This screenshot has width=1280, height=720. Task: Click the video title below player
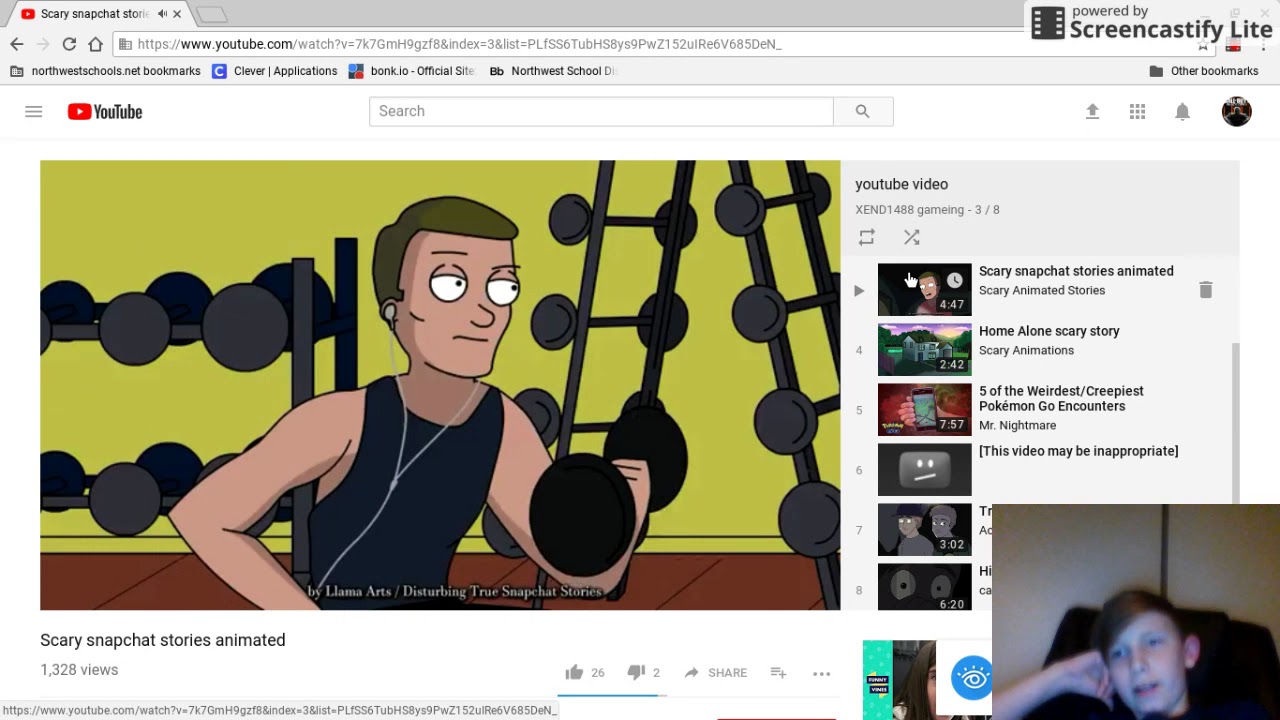[163, 640]
